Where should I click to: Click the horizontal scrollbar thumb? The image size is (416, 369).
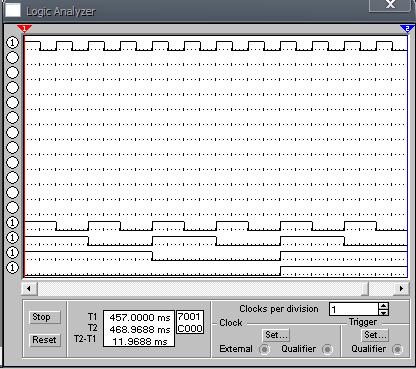click(x=365, y=288)
